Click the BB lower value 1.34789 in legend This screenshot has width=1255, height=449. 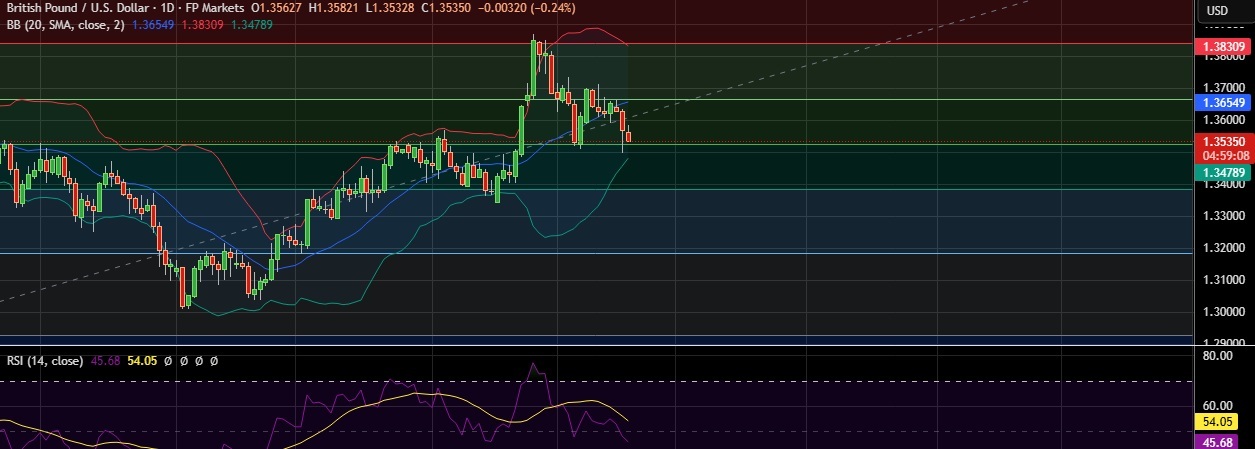pyautogui.click(x=250, y=25)
